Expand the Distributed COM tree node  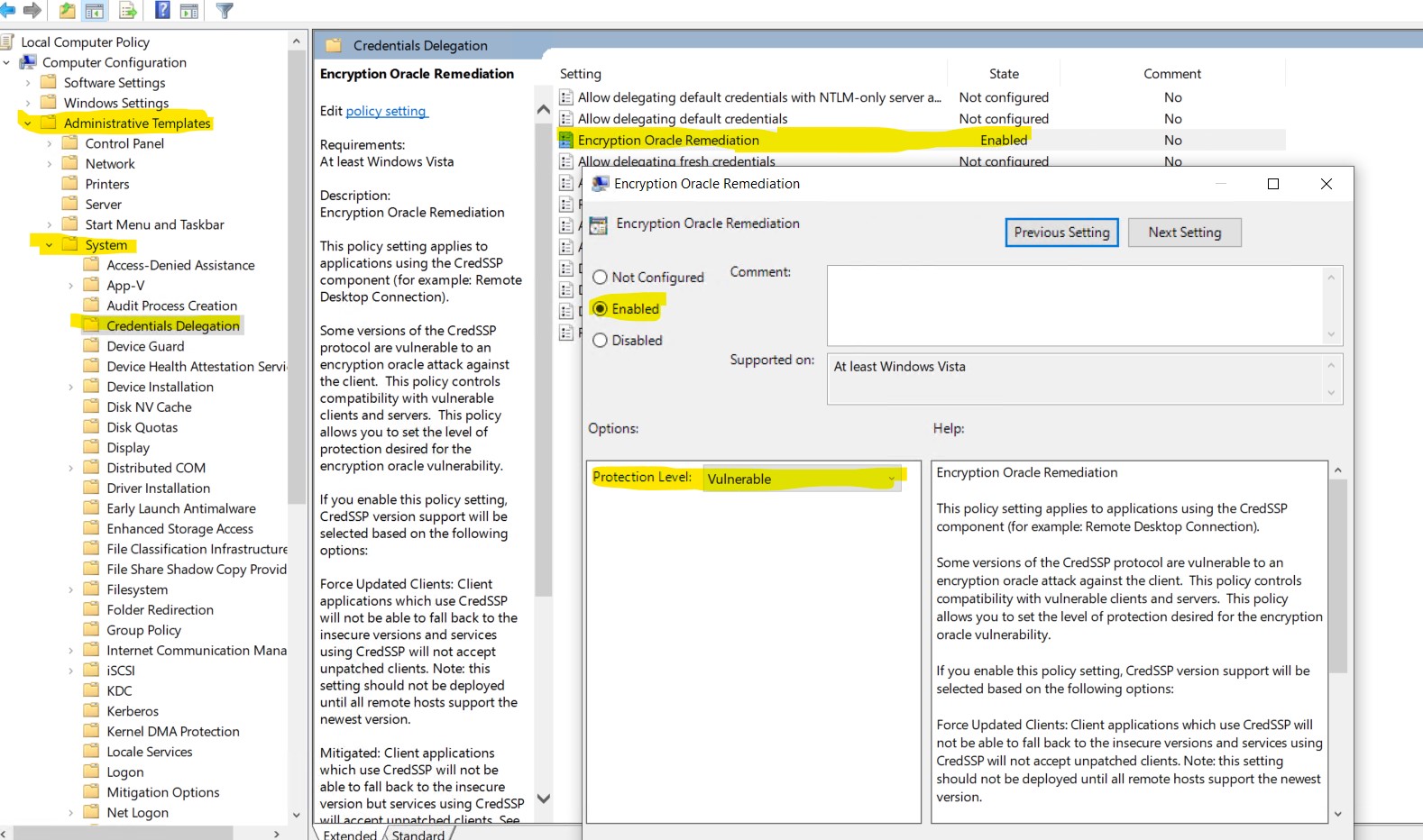point(70,468)
